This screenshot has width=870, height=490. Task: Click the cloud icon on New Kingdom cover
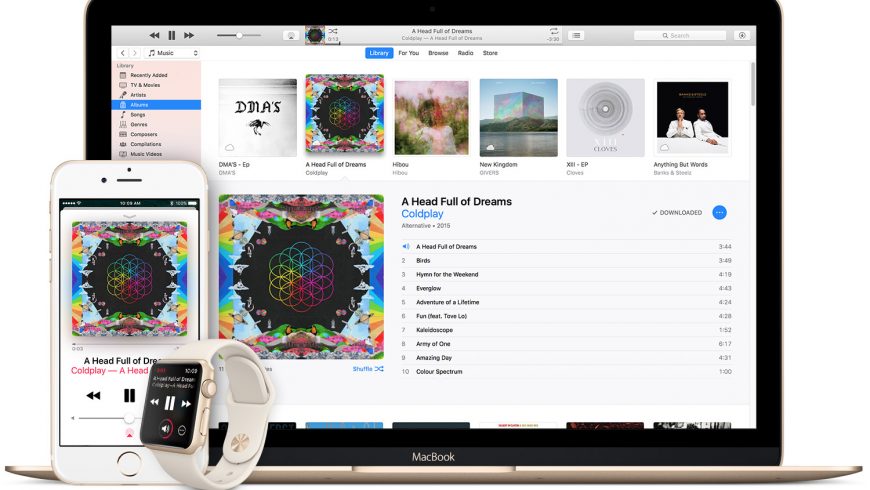pos(490,148)
